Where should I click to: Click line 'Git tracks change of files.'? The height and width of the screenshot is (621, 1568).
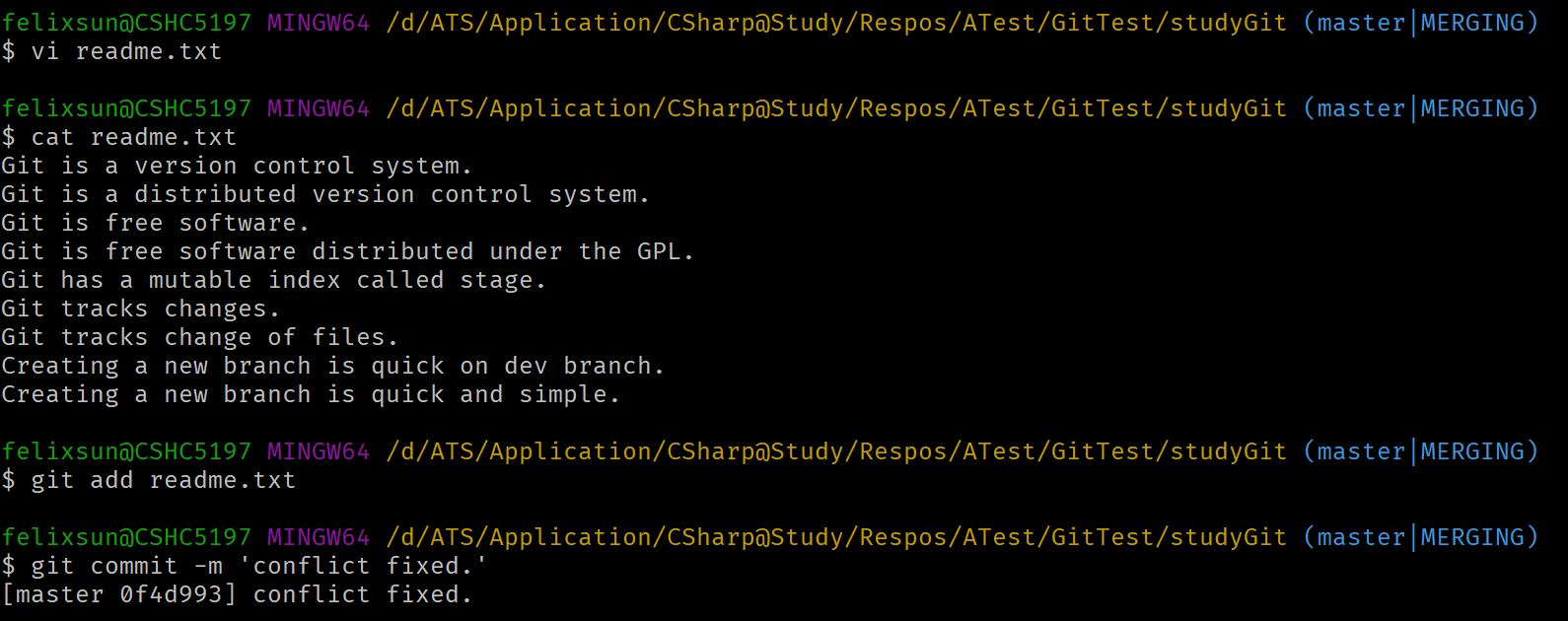coord(200,337)
